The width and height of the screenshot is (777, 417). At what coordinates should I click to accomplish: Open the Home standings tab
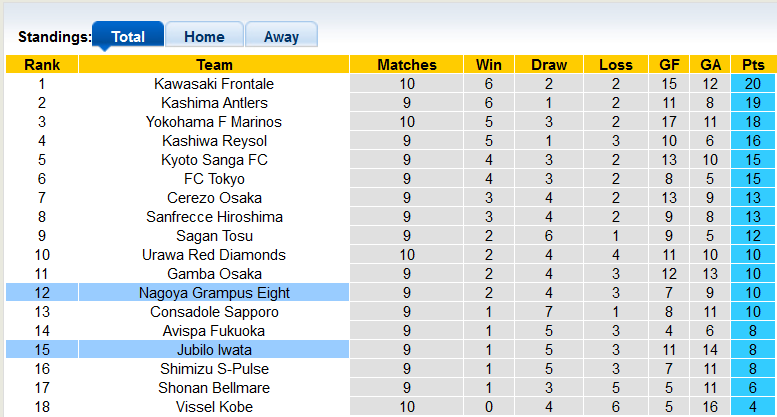pos(204,37)
